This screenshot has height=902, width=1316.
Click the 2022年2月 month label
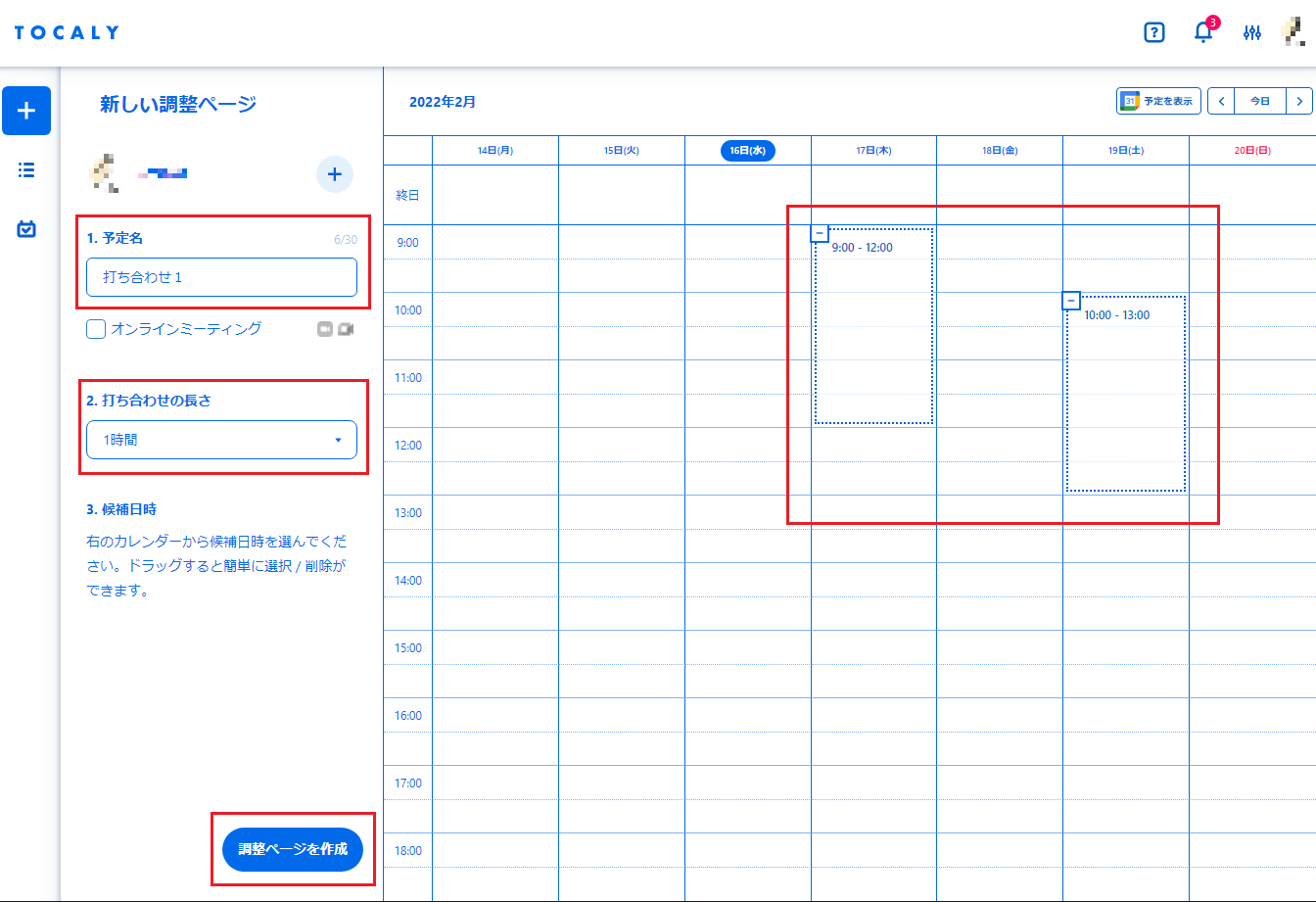pos(443,102)
